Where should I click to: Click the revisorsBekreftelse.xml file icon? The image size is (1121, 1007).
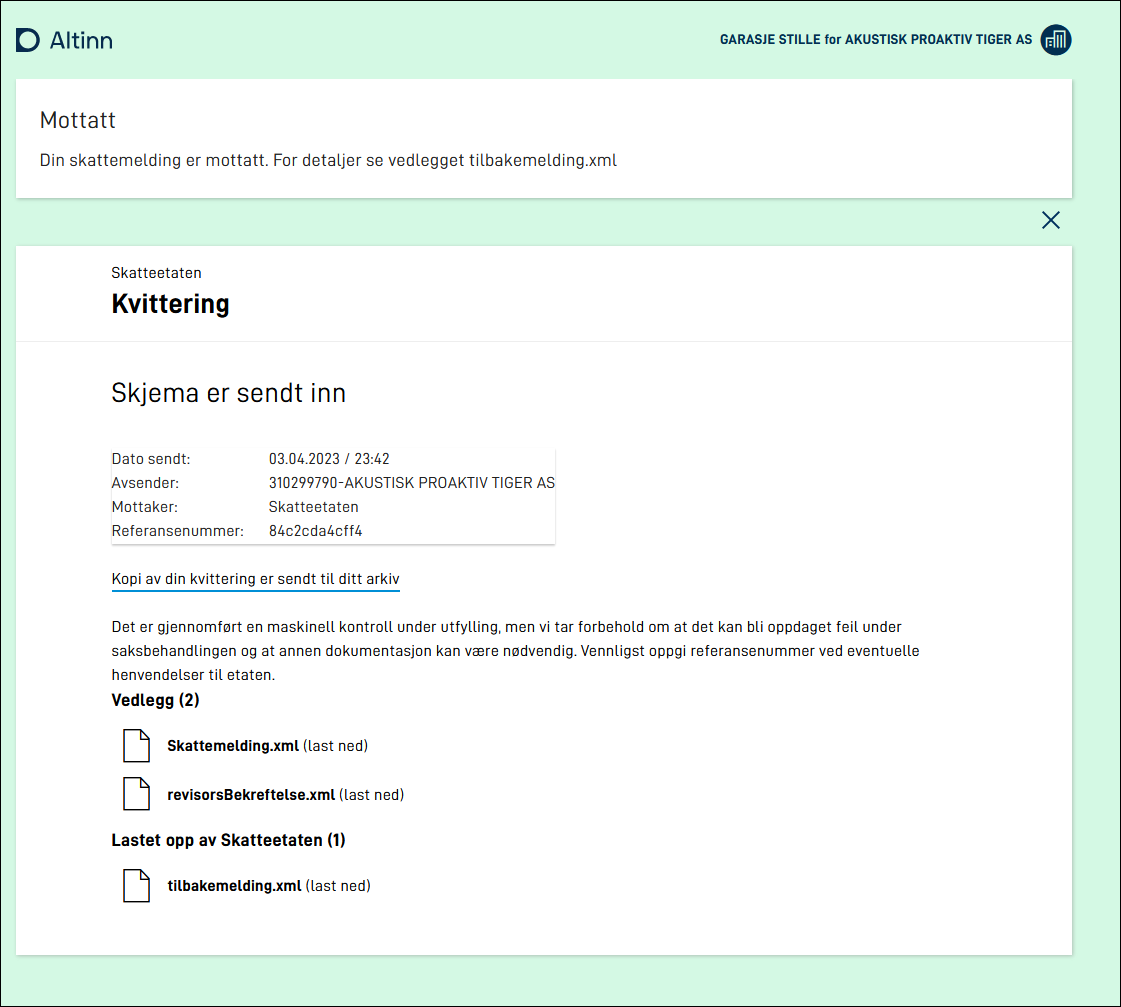(137, 794)
